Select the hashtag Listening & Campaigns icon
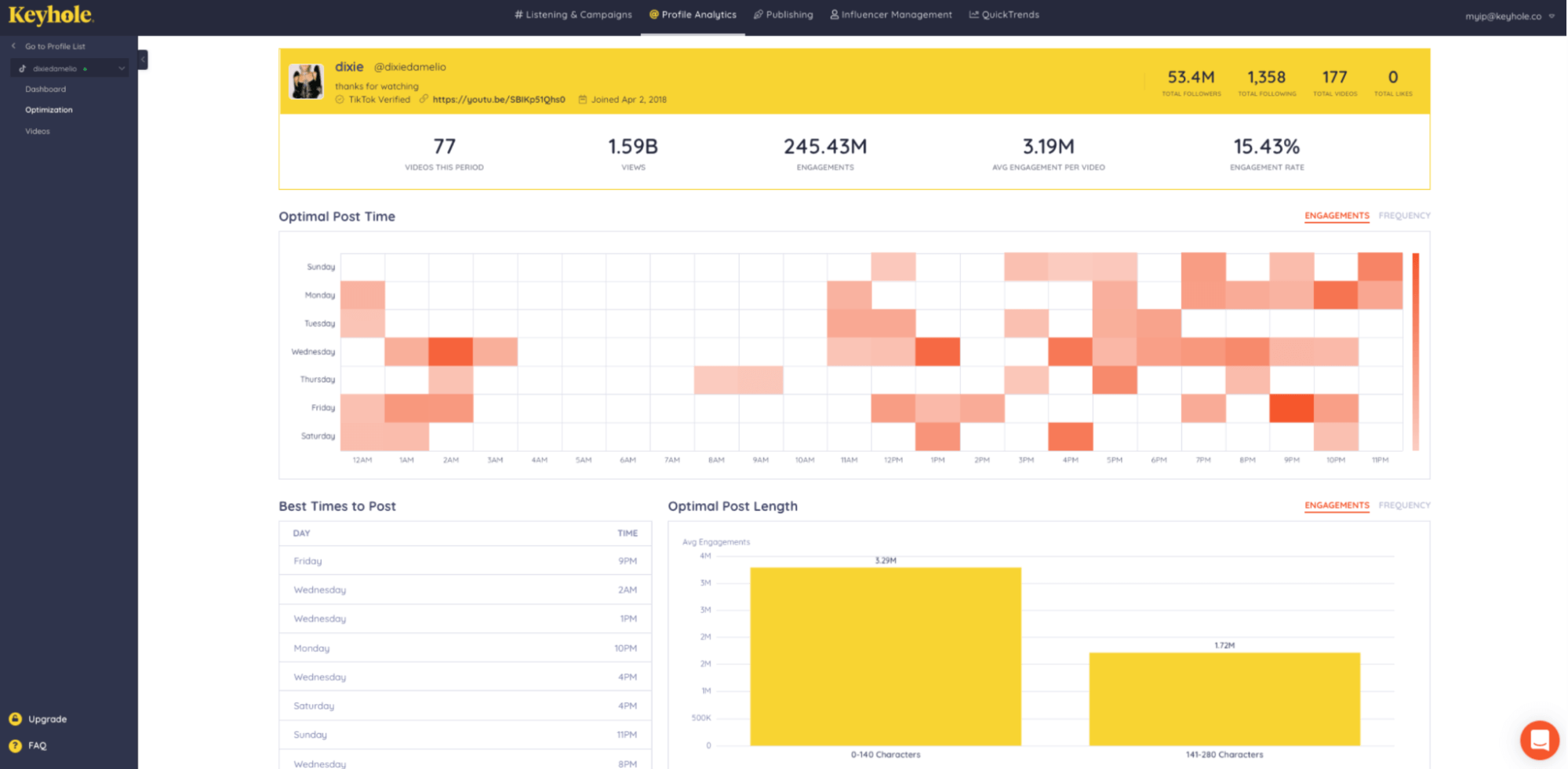The height and width of the screenshot is (769, 1568). point(517,14)
